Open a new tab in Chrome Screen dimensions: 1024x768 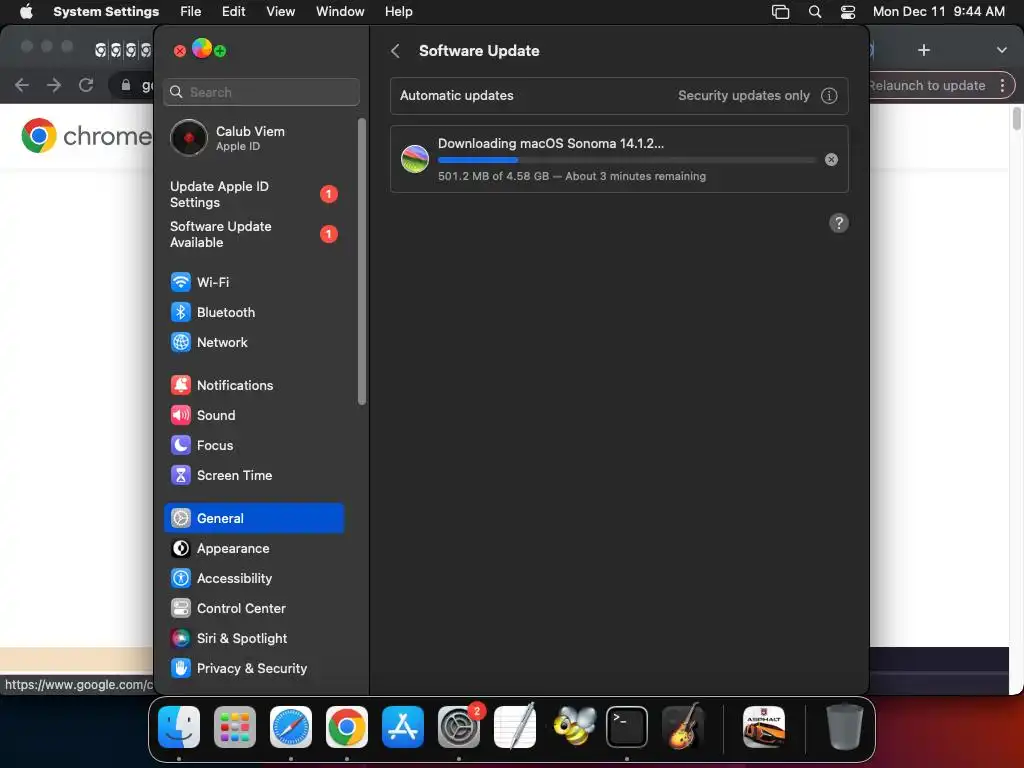pos(923,50)
